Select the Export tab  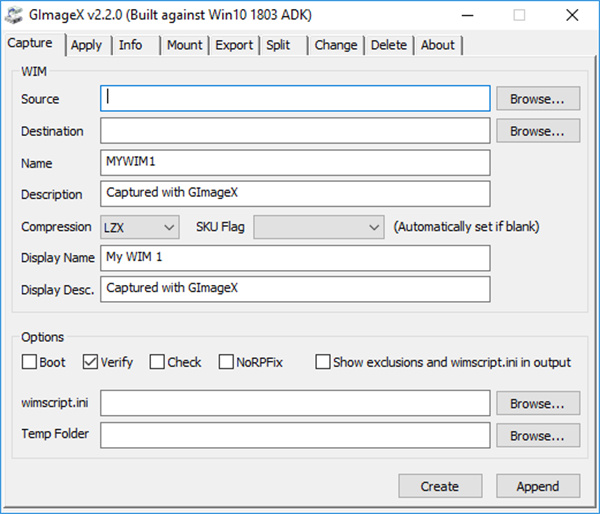coord(234,45)
